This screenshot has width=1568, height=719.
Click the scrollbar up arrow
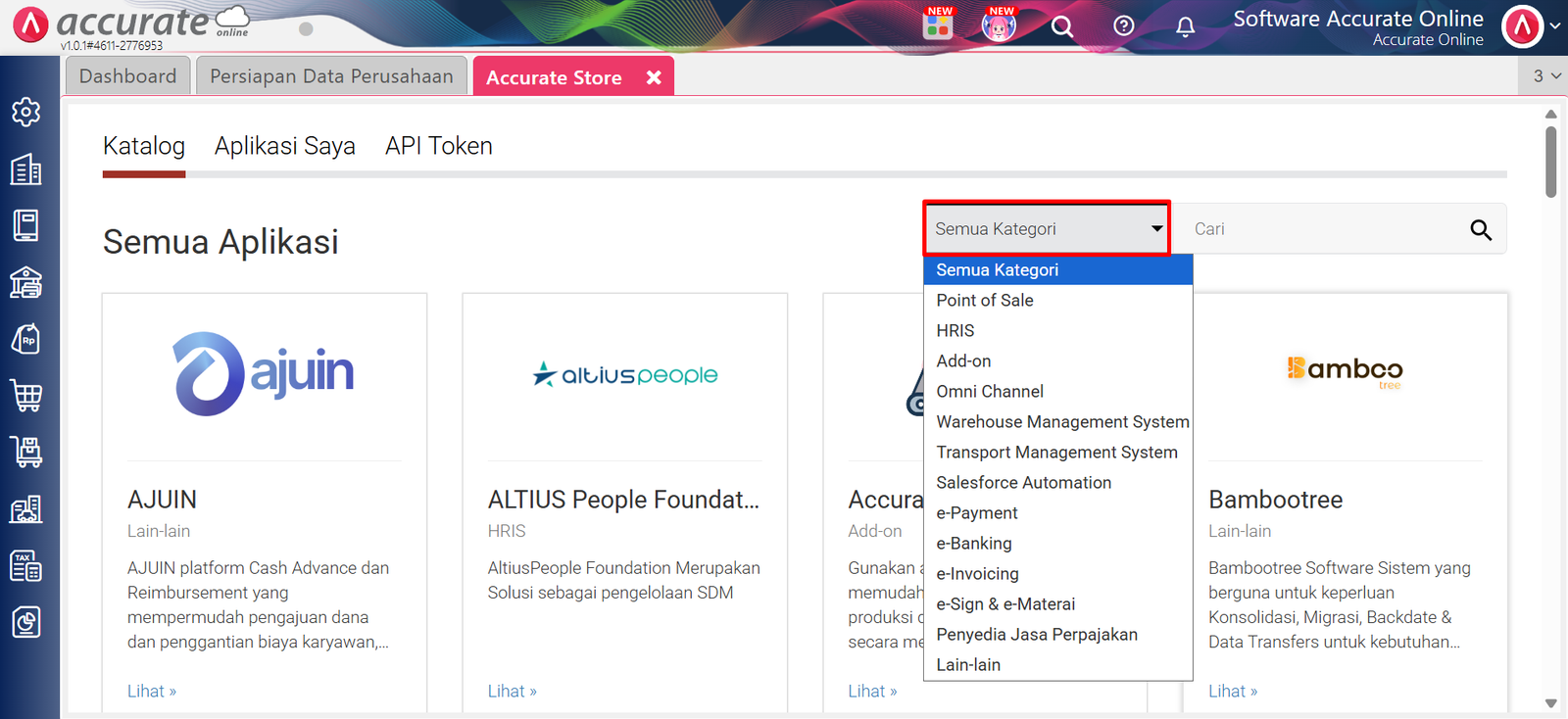pyautogui.click(x=1550, y=114)
